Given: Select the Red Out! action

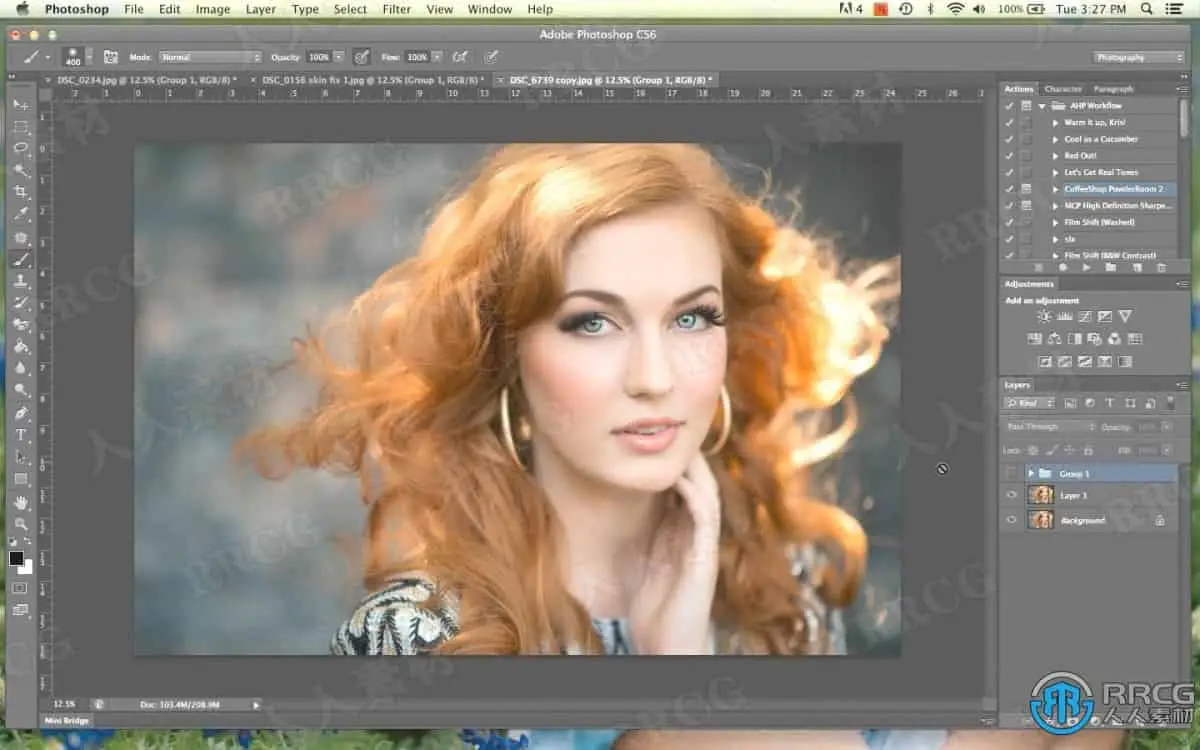Looking at the screenshot, I should coord(1080,156).
